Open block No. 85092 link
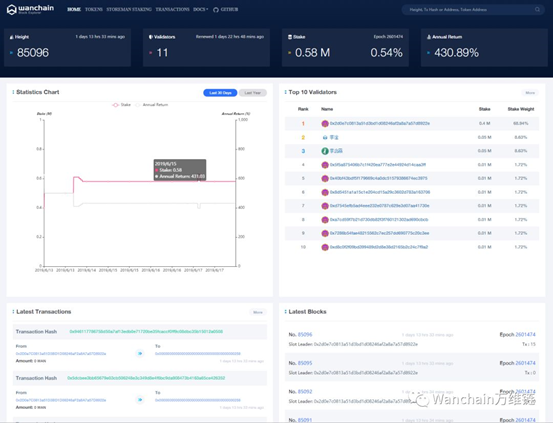 pos(305,392)
